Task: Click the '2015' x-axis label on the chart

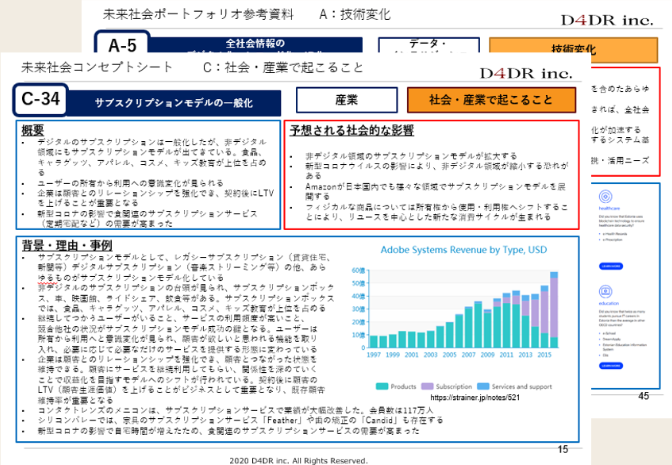Action: click(544, 354)
